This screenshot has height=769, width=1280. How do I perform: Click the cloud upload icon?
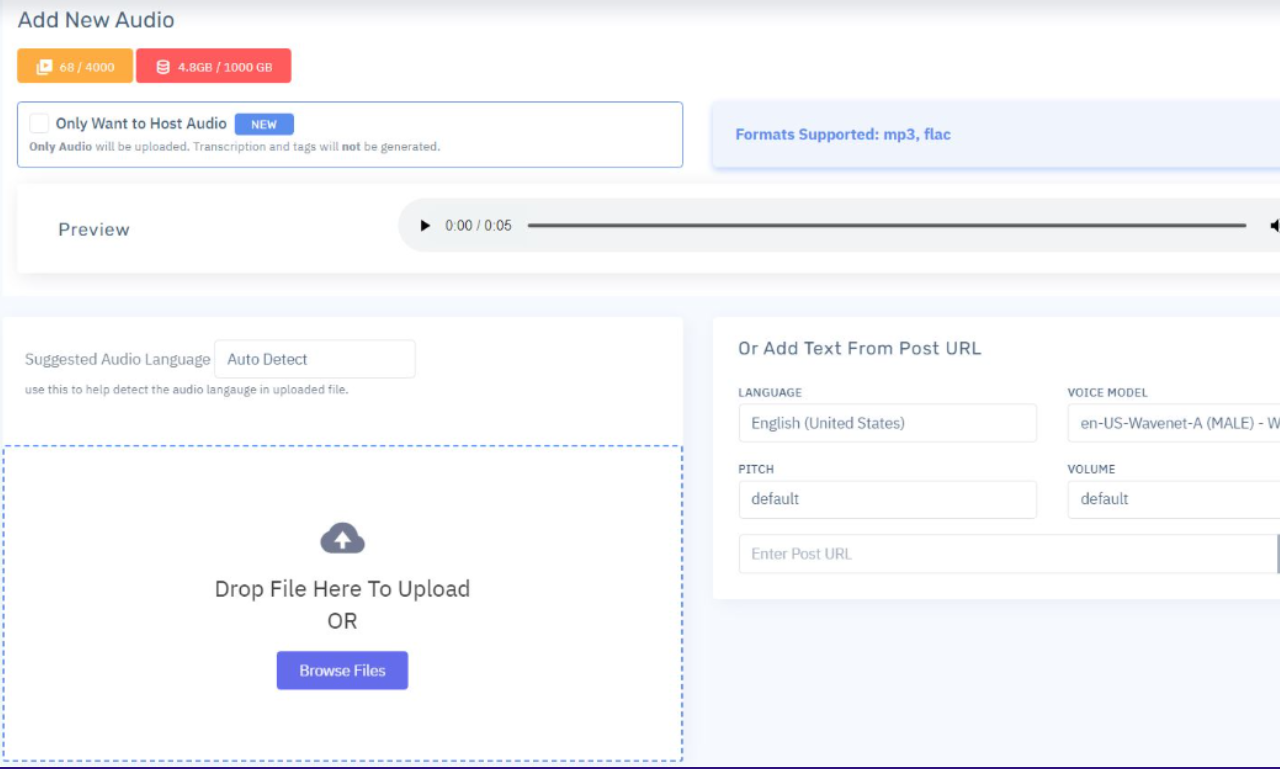click(x=342, y=538)
